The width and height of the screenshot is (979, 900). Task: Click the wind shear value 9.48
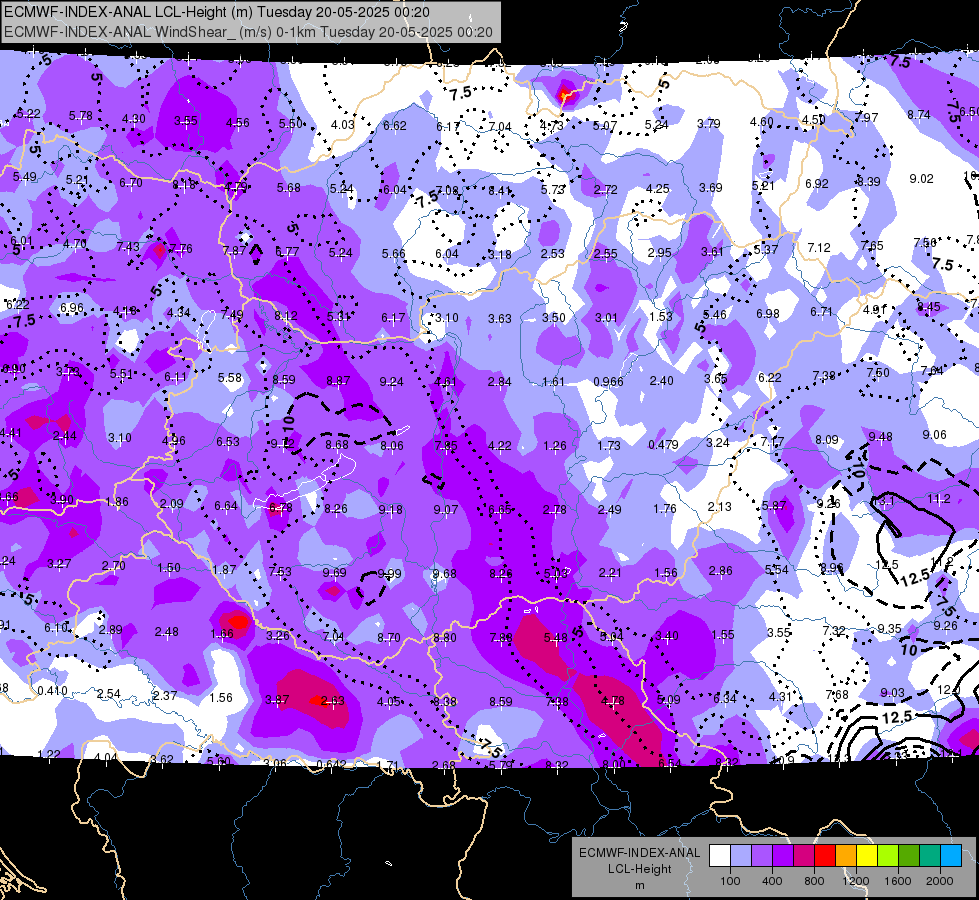click(x=880, y=437)
